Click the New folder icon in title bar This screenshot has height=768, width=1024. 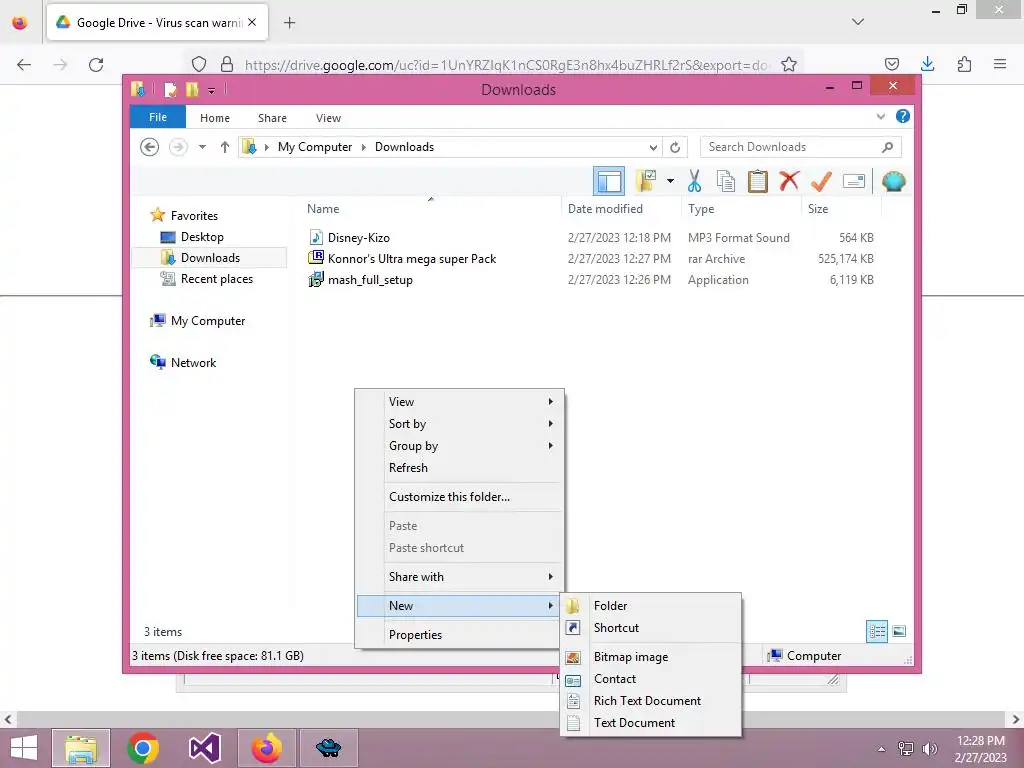point(192,89)
